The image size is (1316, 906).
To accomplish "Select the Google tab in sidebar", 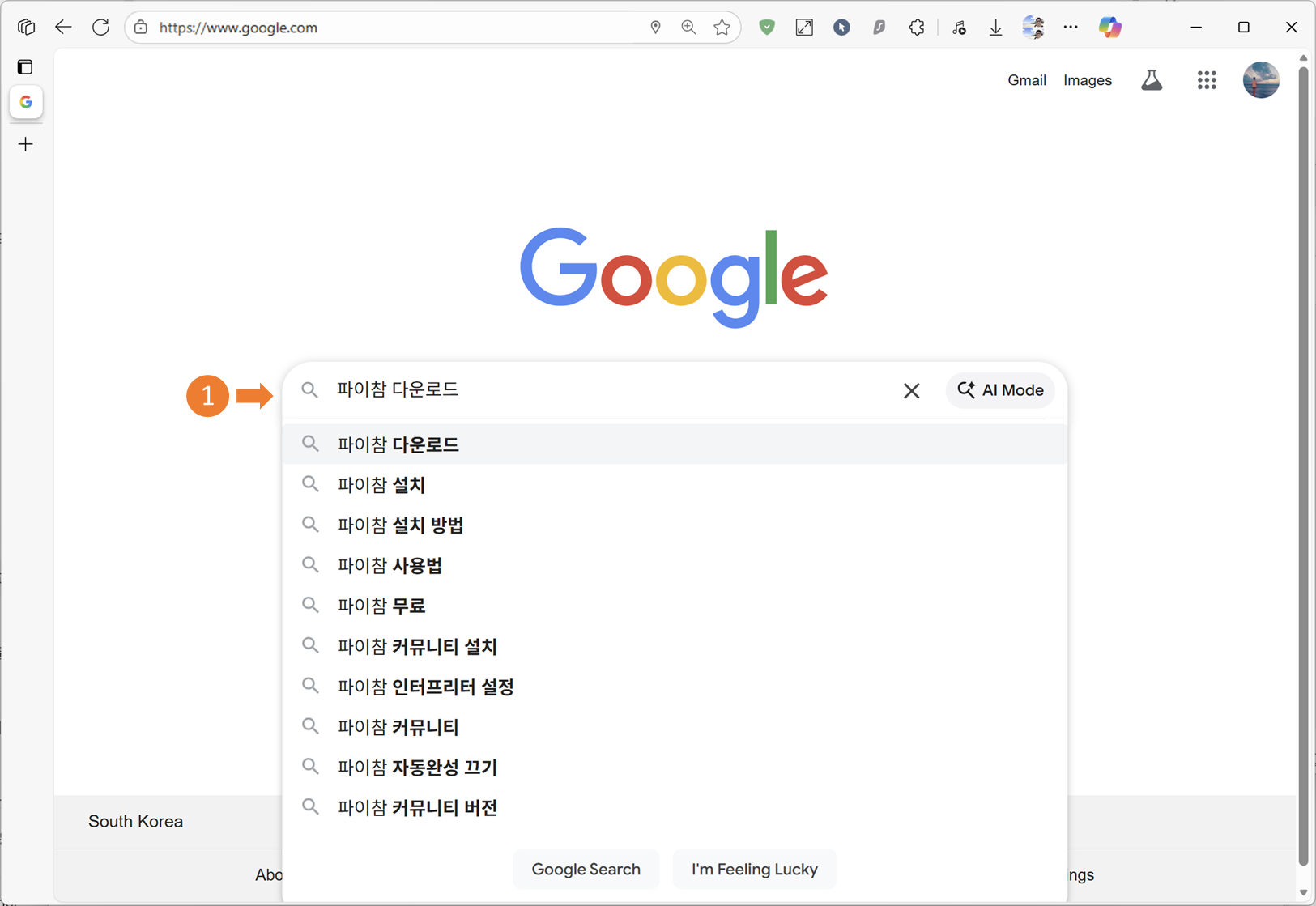I will point(26,102).
